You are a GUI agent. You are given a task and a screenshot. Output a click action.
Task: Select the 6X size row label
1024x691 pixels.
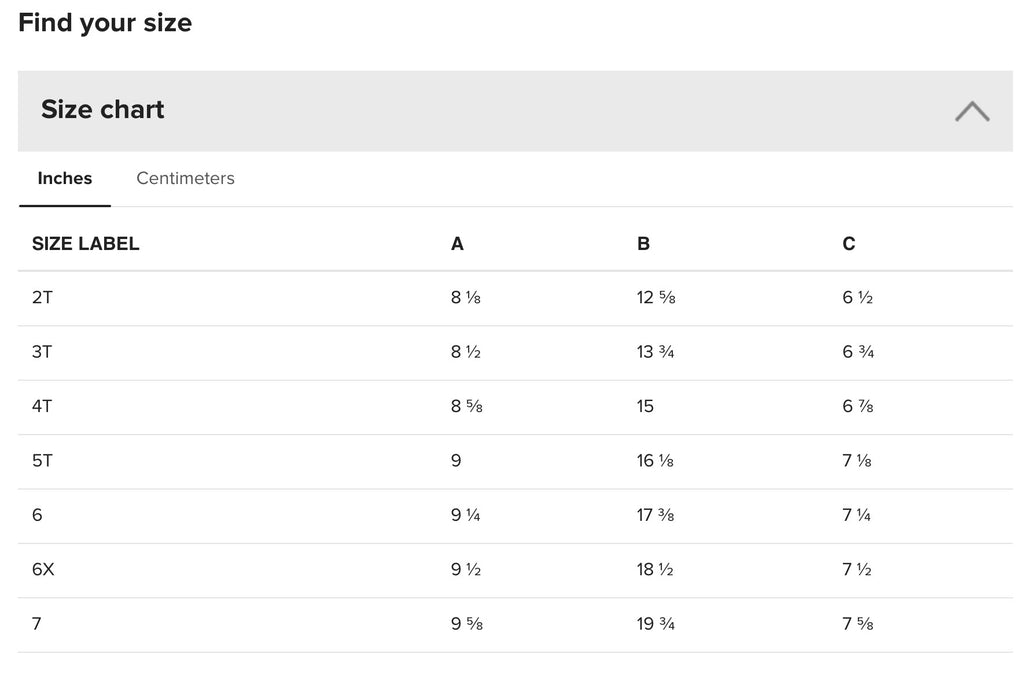point(43,570)
